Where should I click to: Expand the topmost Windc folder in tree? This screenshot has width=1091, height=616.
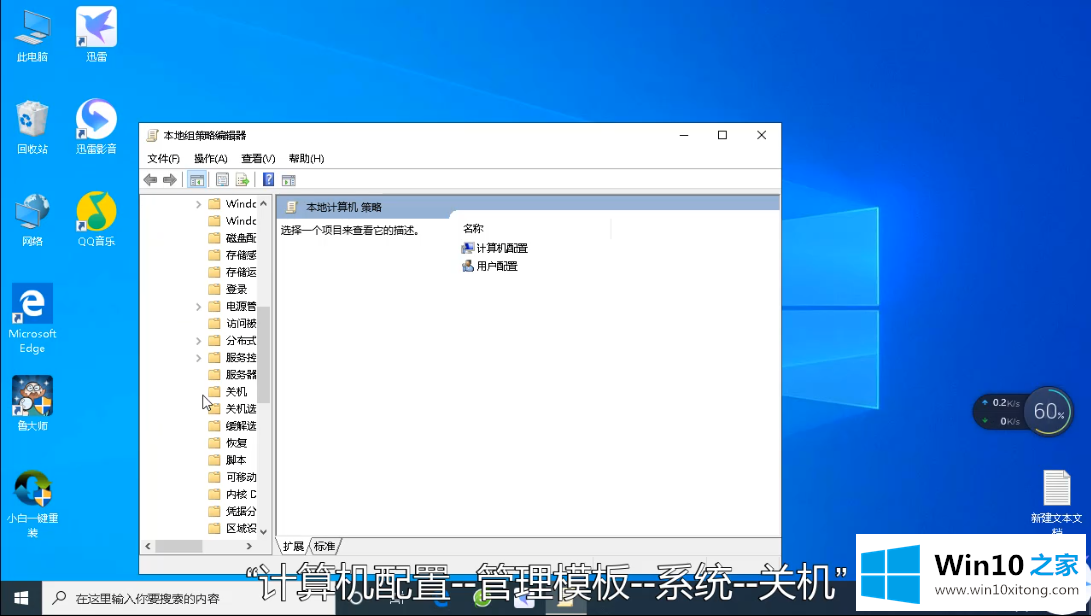click(198, 204)
